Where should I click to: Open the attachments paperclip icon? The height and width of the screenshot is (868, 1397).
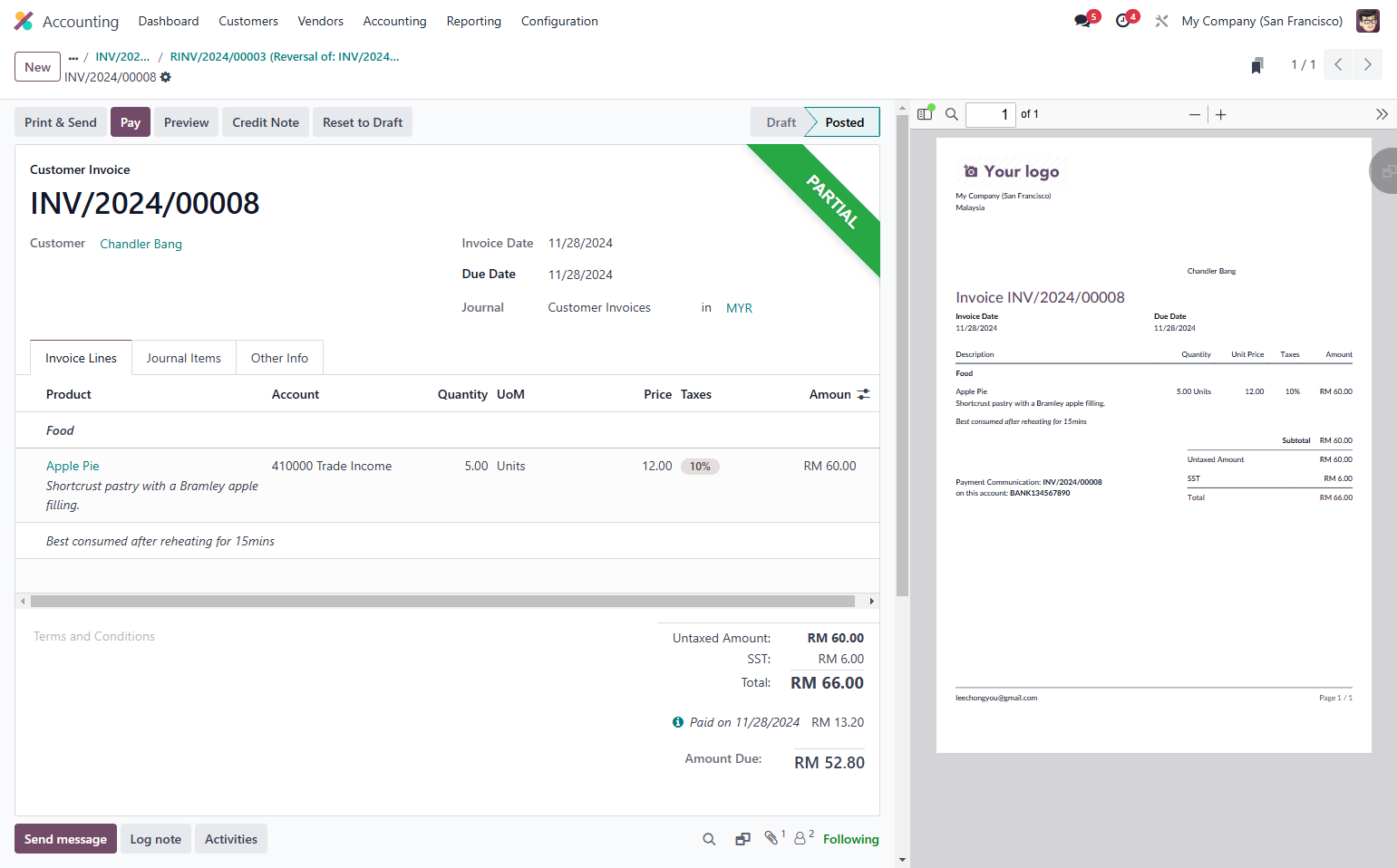click(x=772, y=838)
